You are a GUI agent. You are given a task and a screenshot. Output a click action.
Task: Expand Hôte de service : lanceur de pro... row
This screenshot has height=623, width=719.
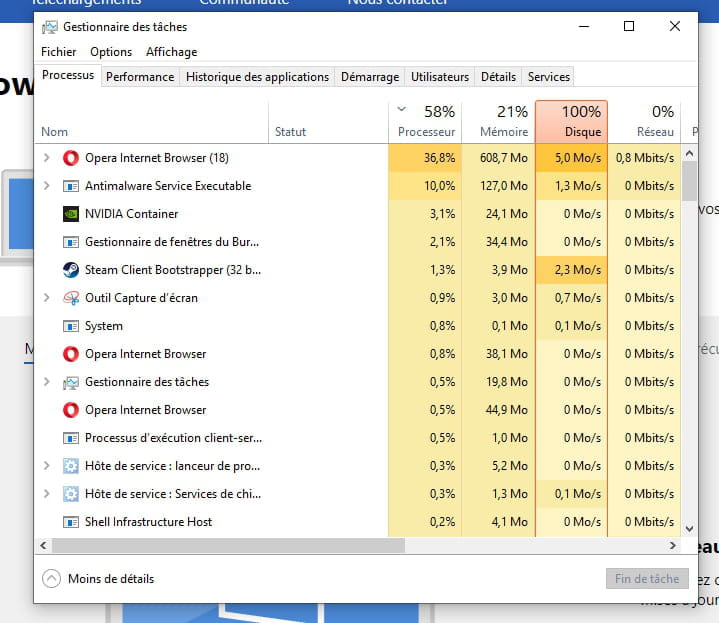click(46, 466)
